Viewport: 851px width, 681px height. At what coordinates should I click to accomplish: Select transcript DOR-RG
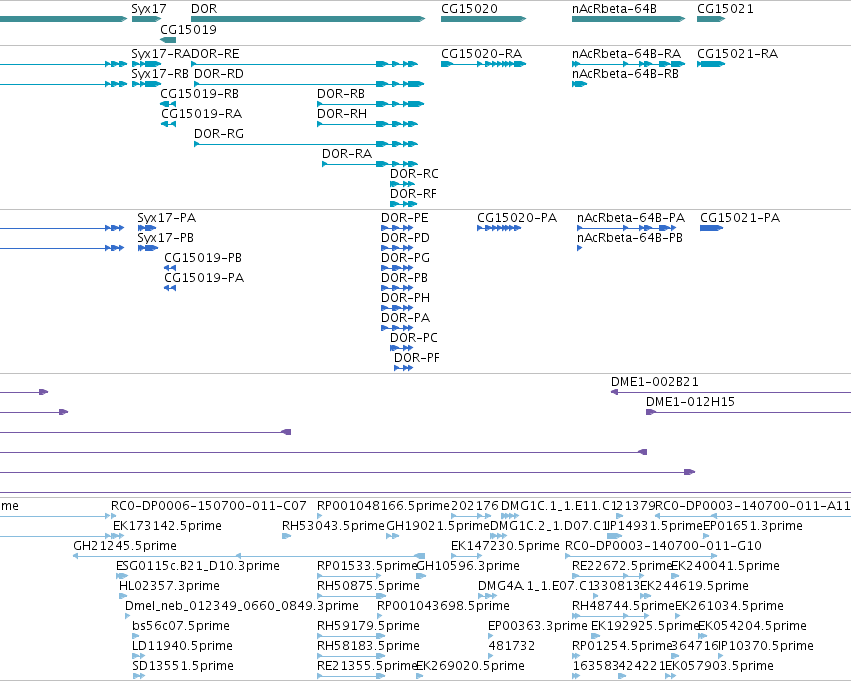pos(306,144)
